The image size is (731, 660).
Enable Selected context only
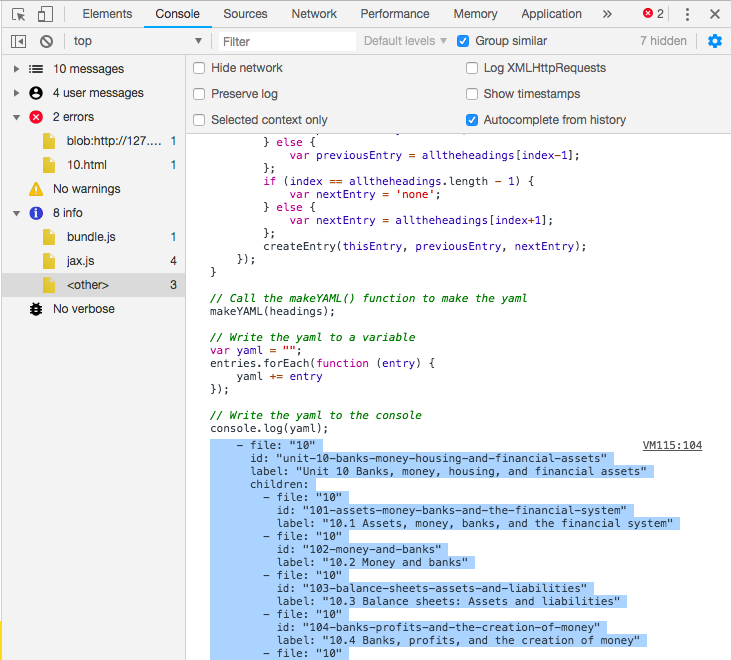click(199, 120)
